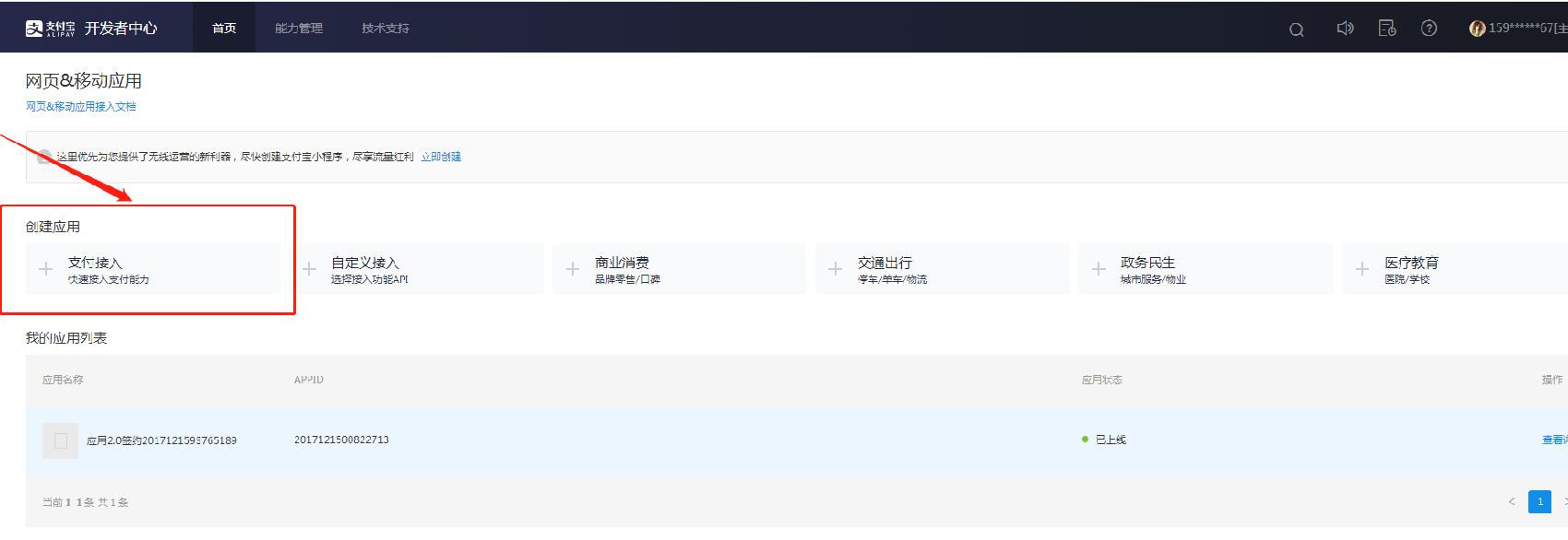1568x540 pixels.
Task: Click previous page arrow
Action: click(x=1512, y=501)
